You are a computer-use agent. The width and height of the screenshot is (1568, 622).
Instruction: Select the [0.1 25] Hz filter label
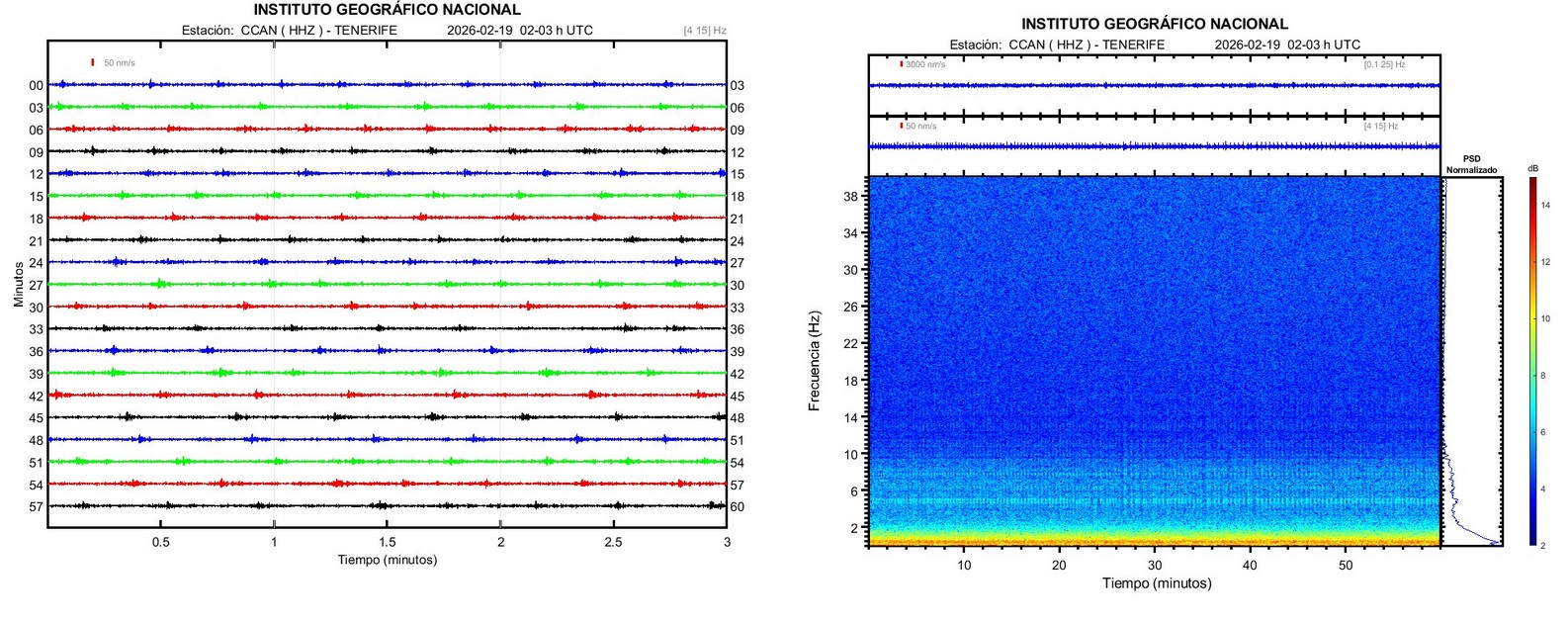tap(1384, 64)
